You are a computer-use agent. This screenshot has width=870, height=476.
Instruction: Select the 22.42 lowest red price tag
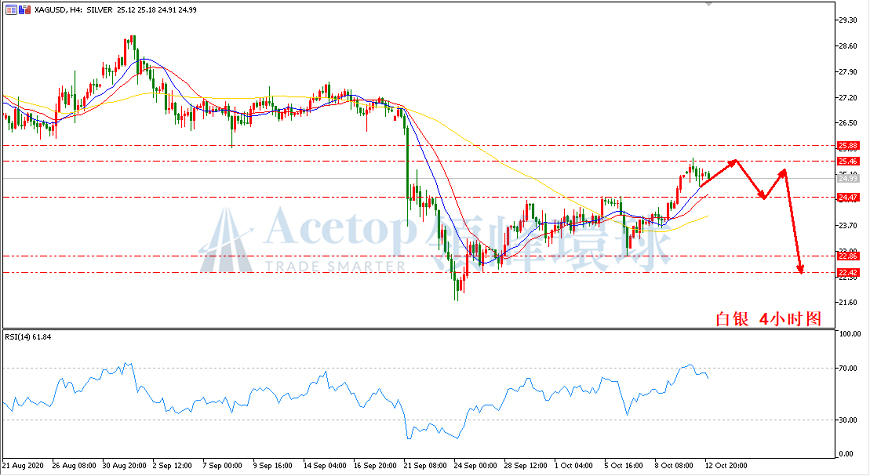point(848,272)
